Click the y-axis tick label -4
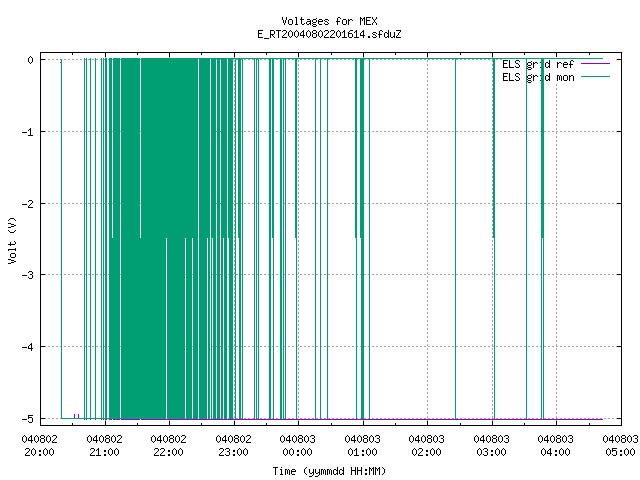The image size is (640, 480). pyautogui.click(x=28, y=347)
